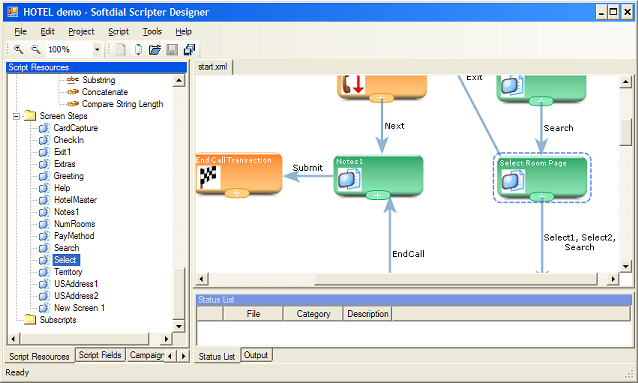This screenshot has width=638, height=383.
Task: Click the Extras screen icon
Action: point(44,164)
